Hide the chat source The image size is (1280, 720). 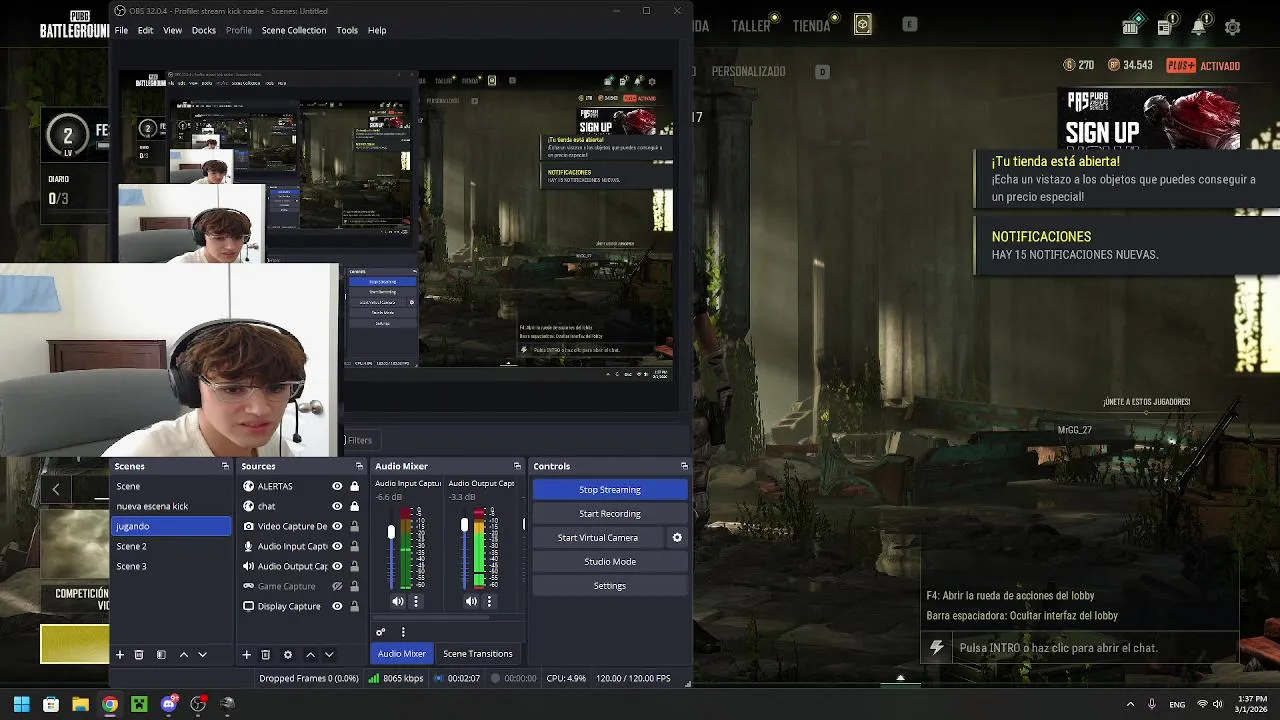click(x=337, y=506)
